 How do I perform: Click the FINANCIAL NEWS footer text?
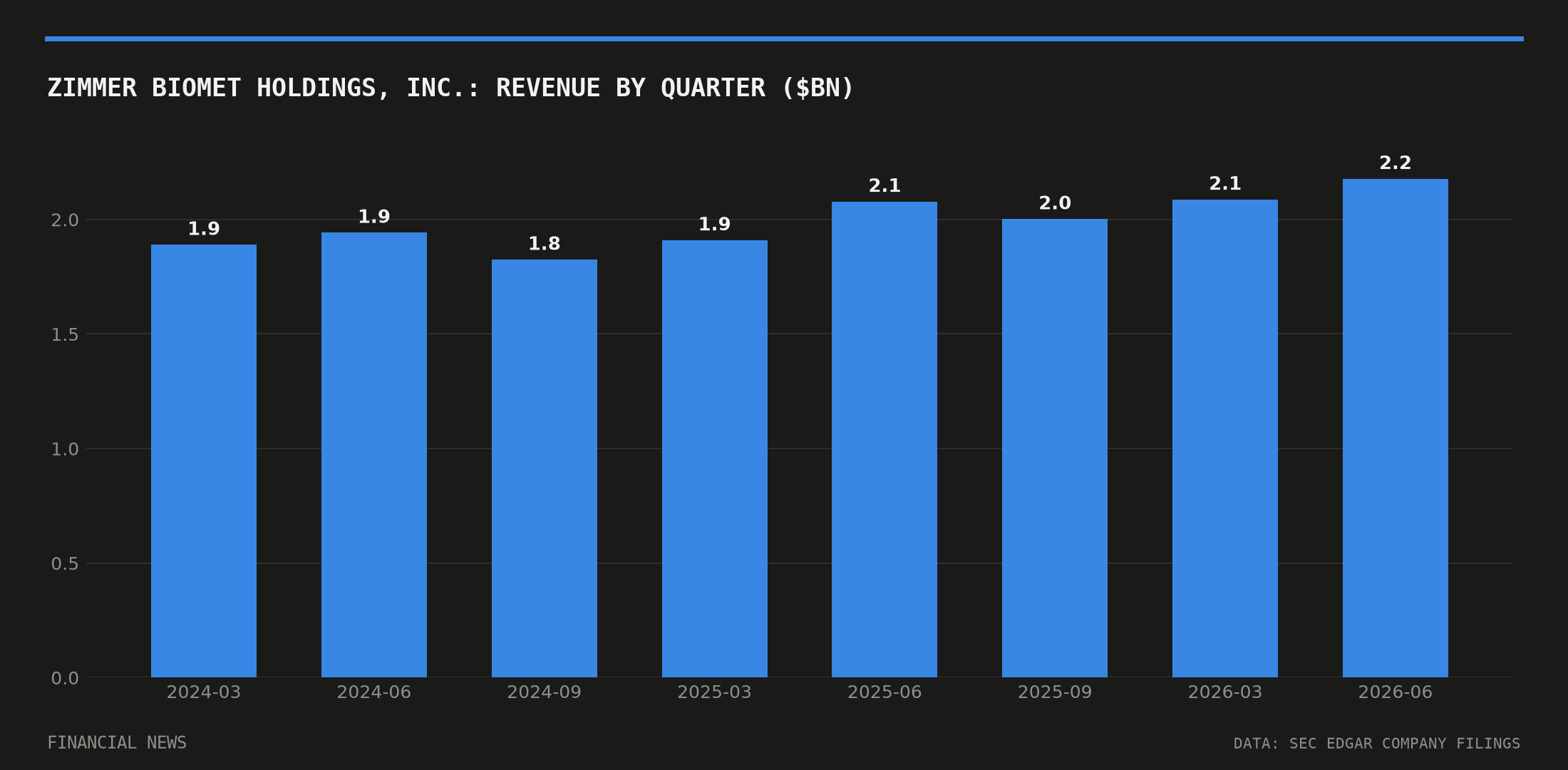[117, 743]
